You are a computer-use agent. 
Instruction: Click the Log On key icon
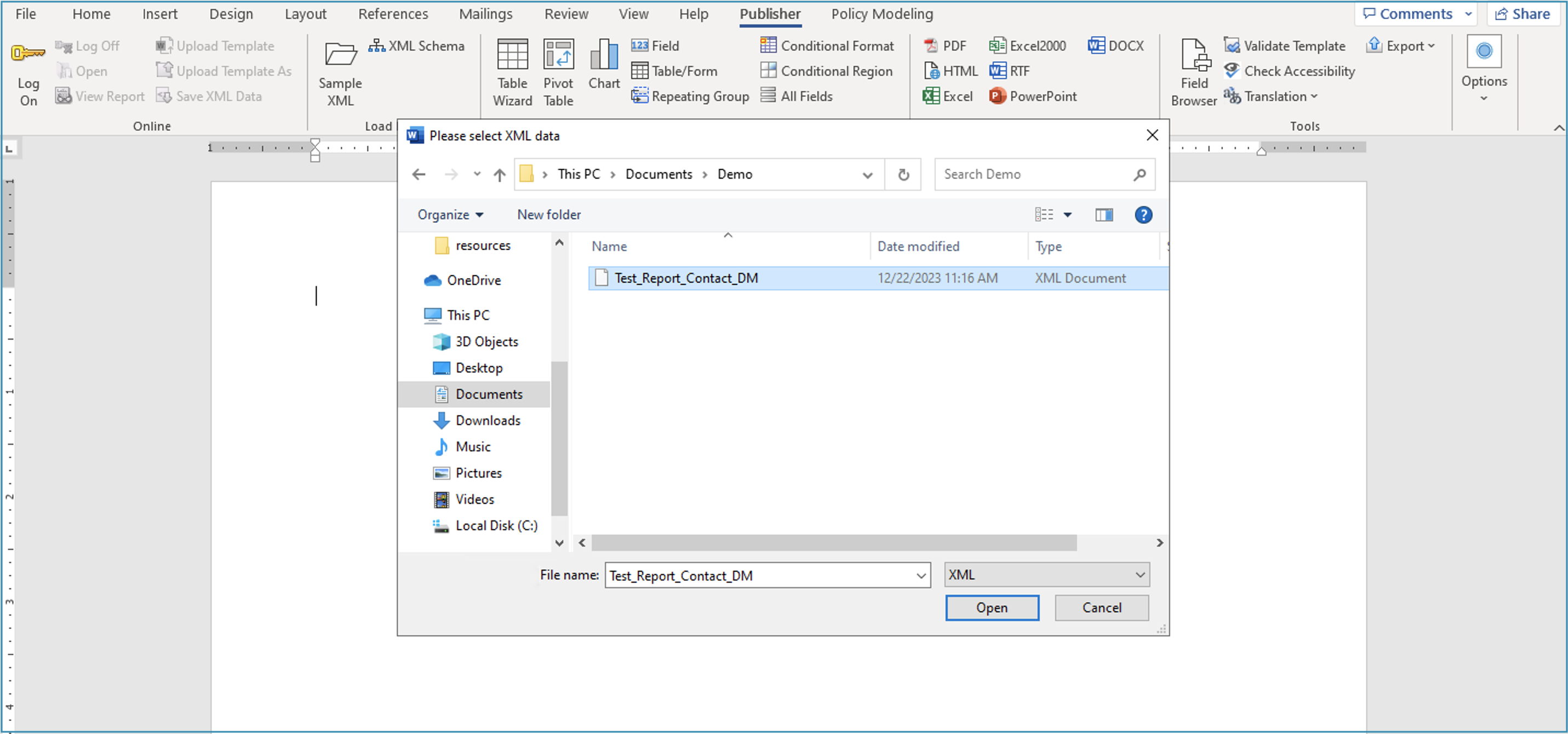click(28, 54)
